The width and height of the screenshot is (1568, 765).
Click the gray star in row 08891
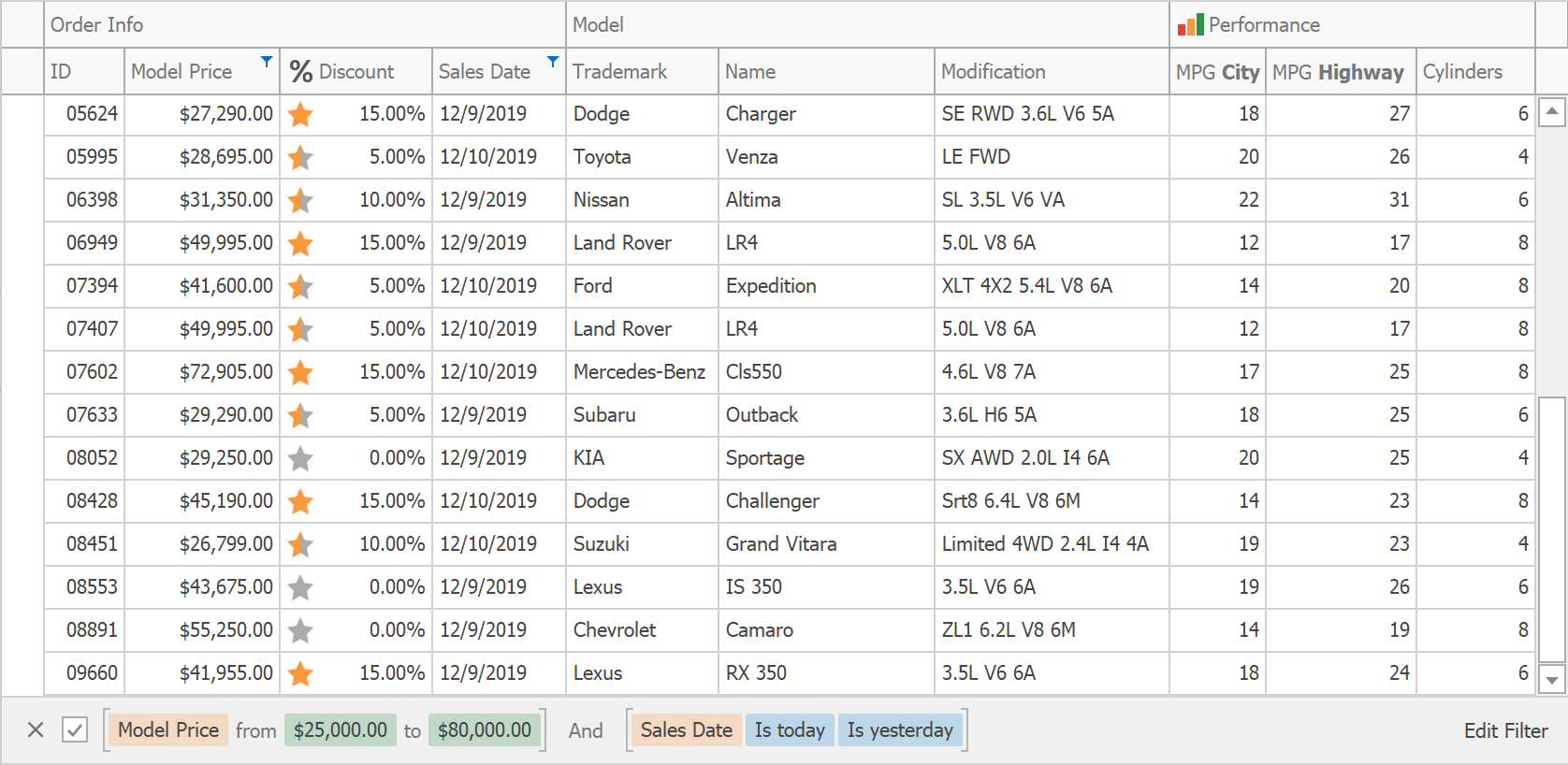pyautogui.click(x=300, y=630)
